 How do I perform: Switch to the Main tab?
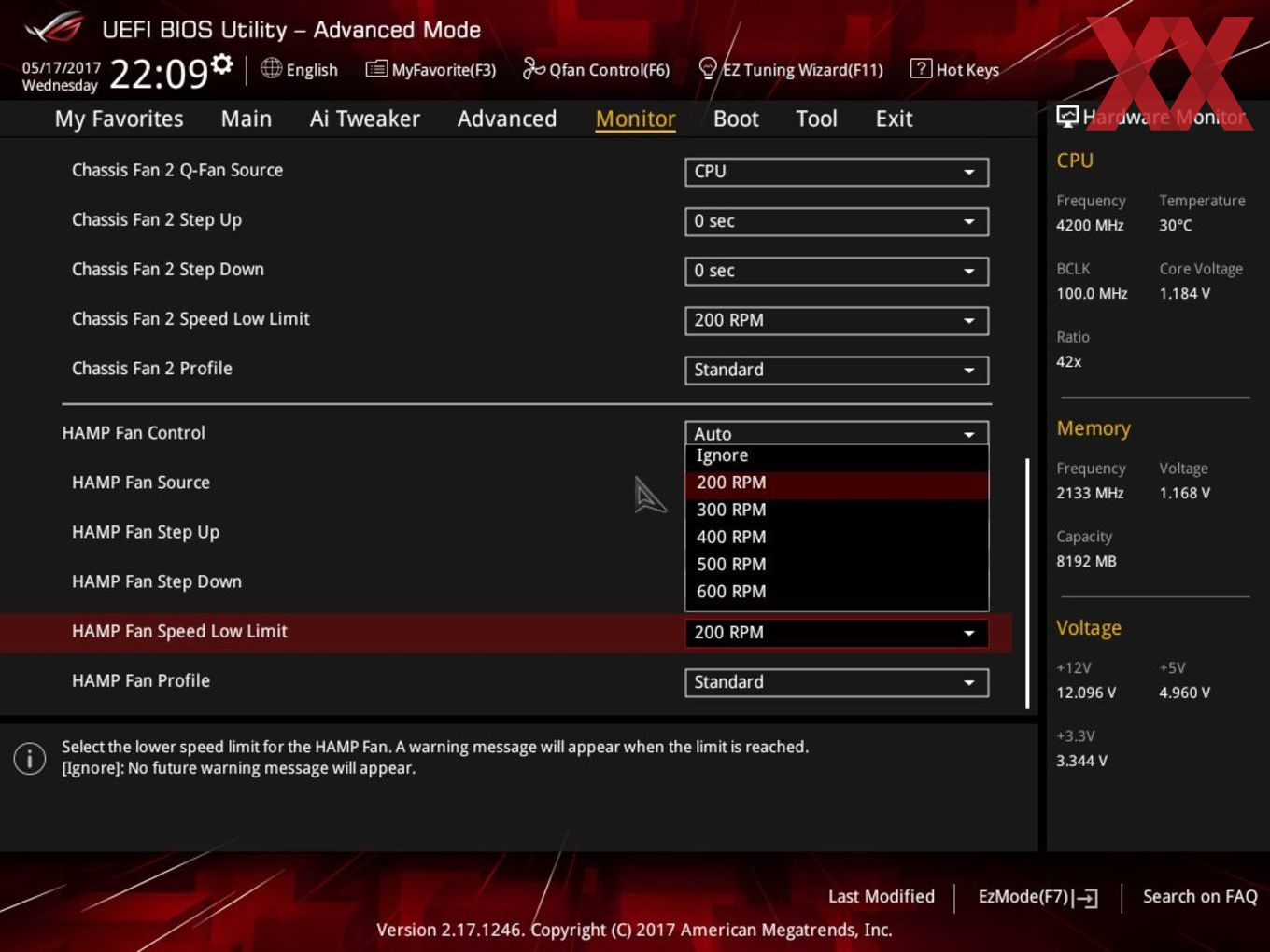tap(247, 119)
